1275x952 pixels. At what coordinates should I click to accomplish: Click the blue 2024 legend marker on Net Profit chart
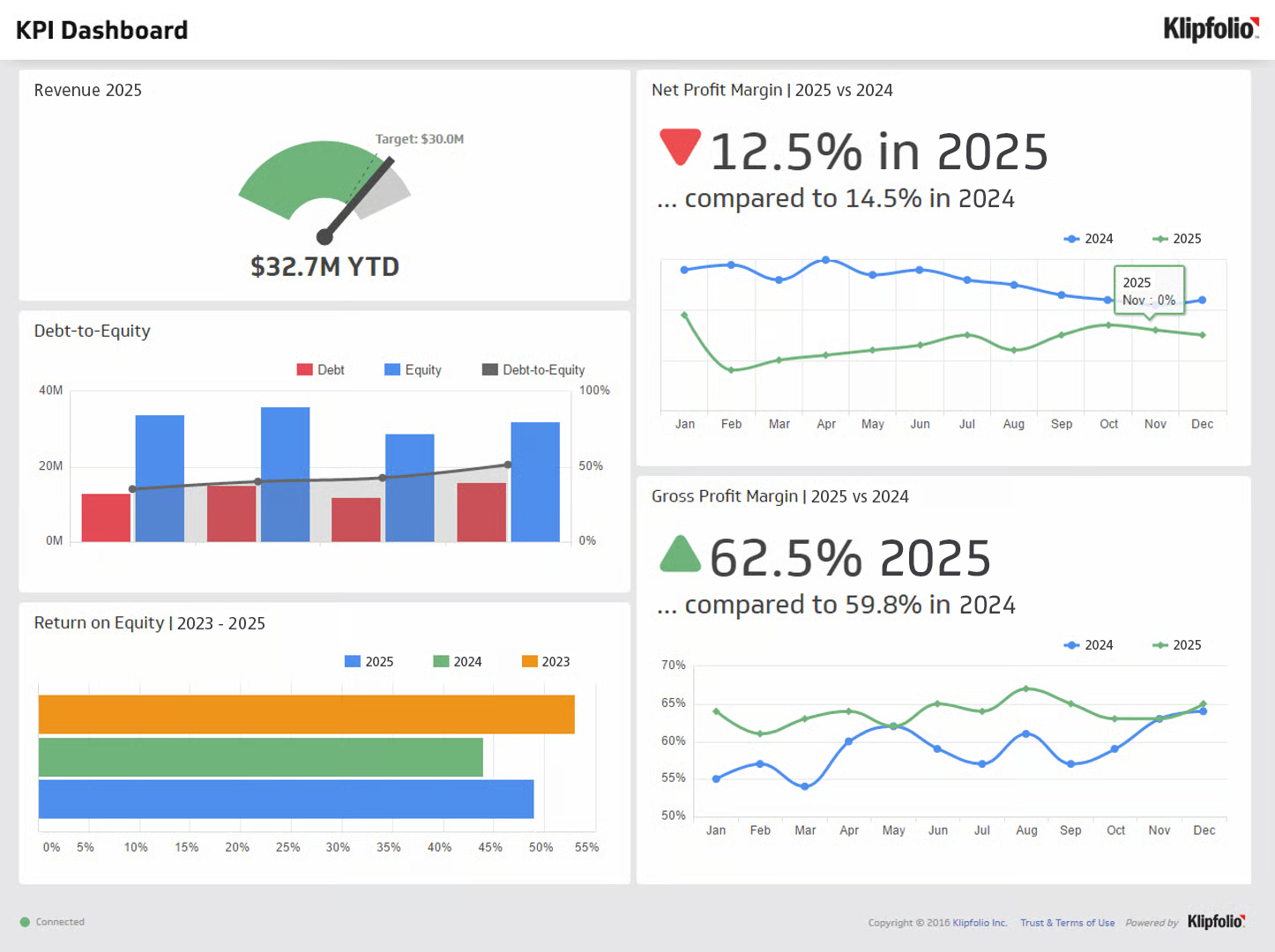1071,238
